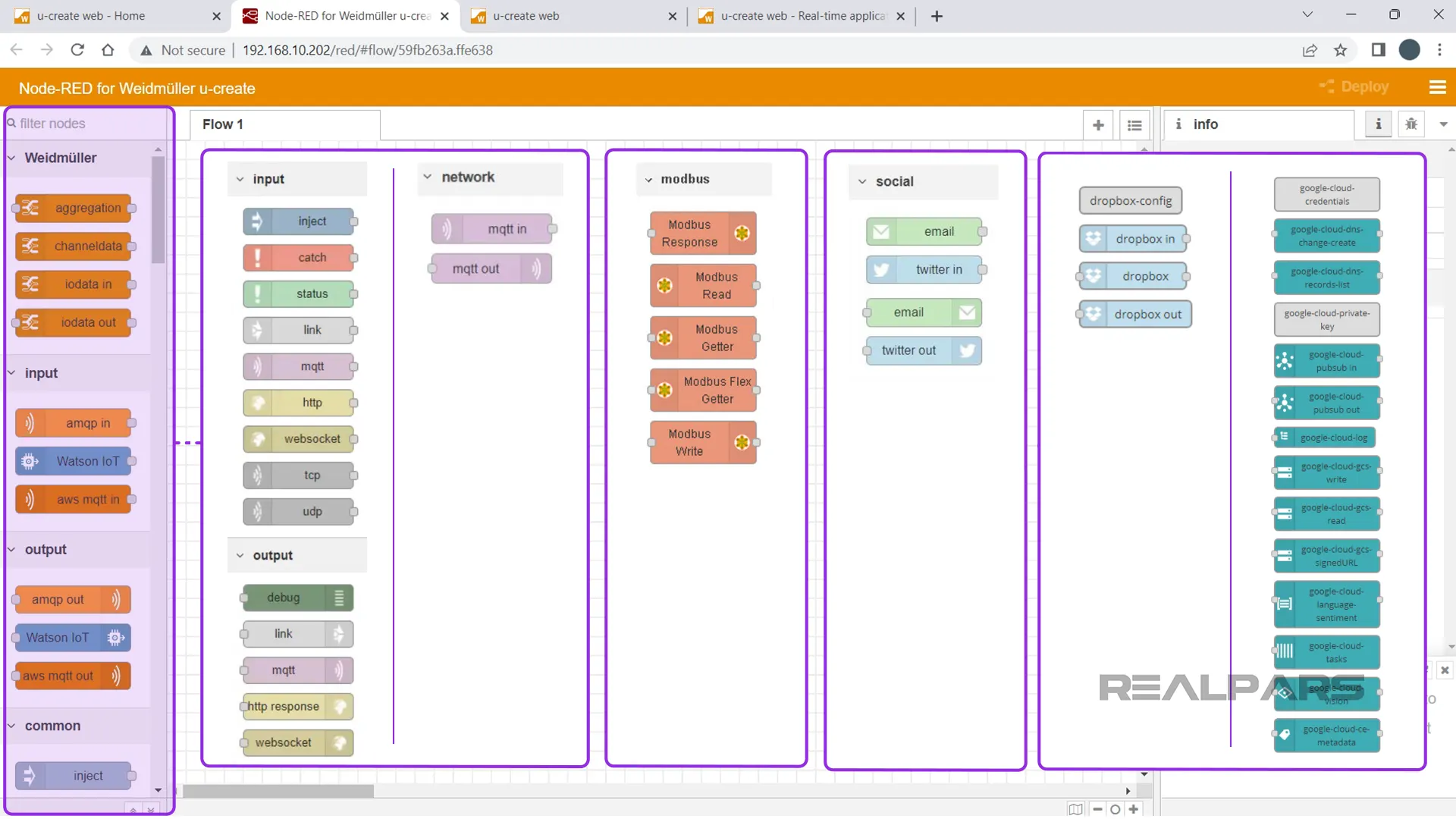Click the Modbus Response node
Viewport: 1456px width, 819px height.
click(703, 233)
